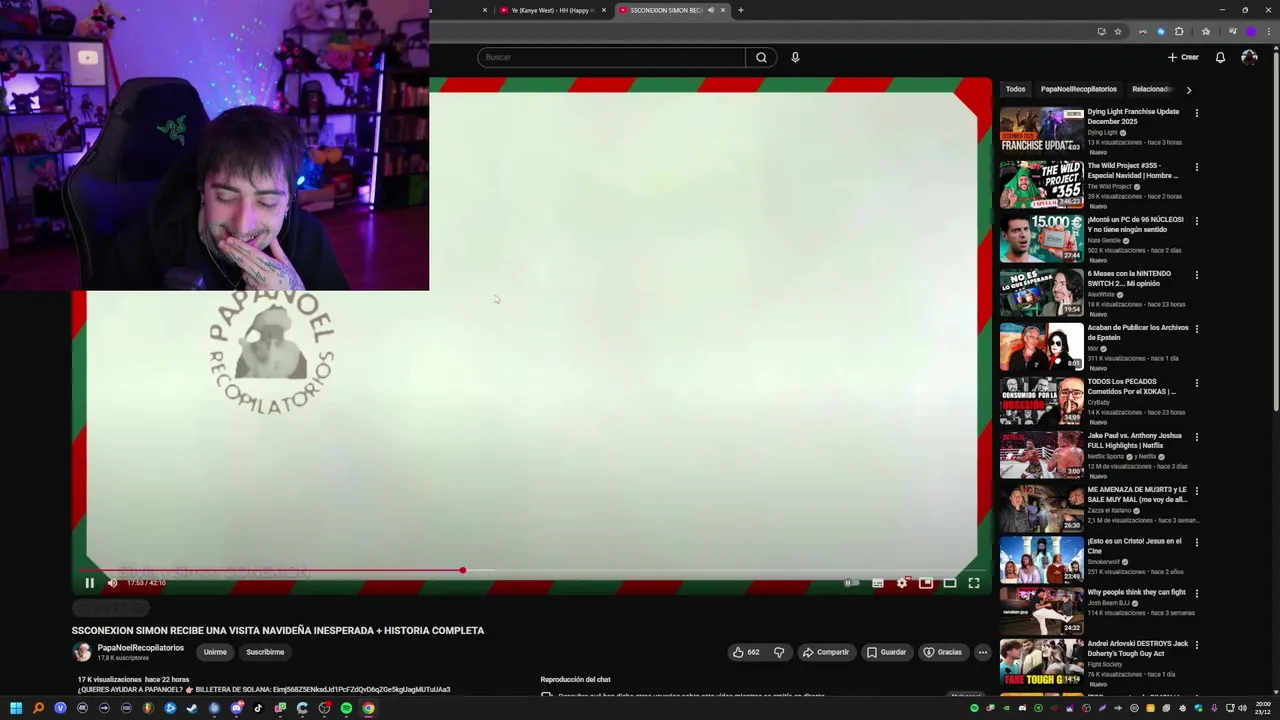Click the Reproducción del chat heading

575,680
